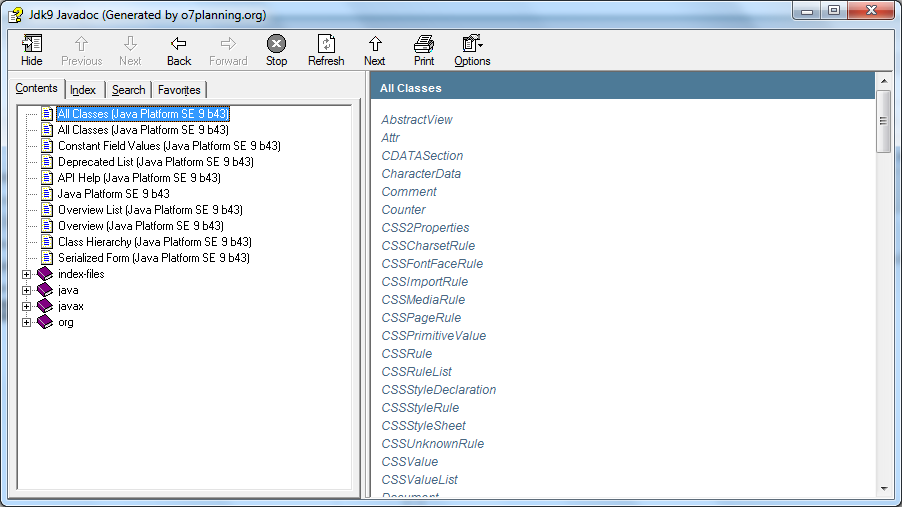Click page icon beside Deprecated List
Screen dimensions: 902x507
click(48, 162)
